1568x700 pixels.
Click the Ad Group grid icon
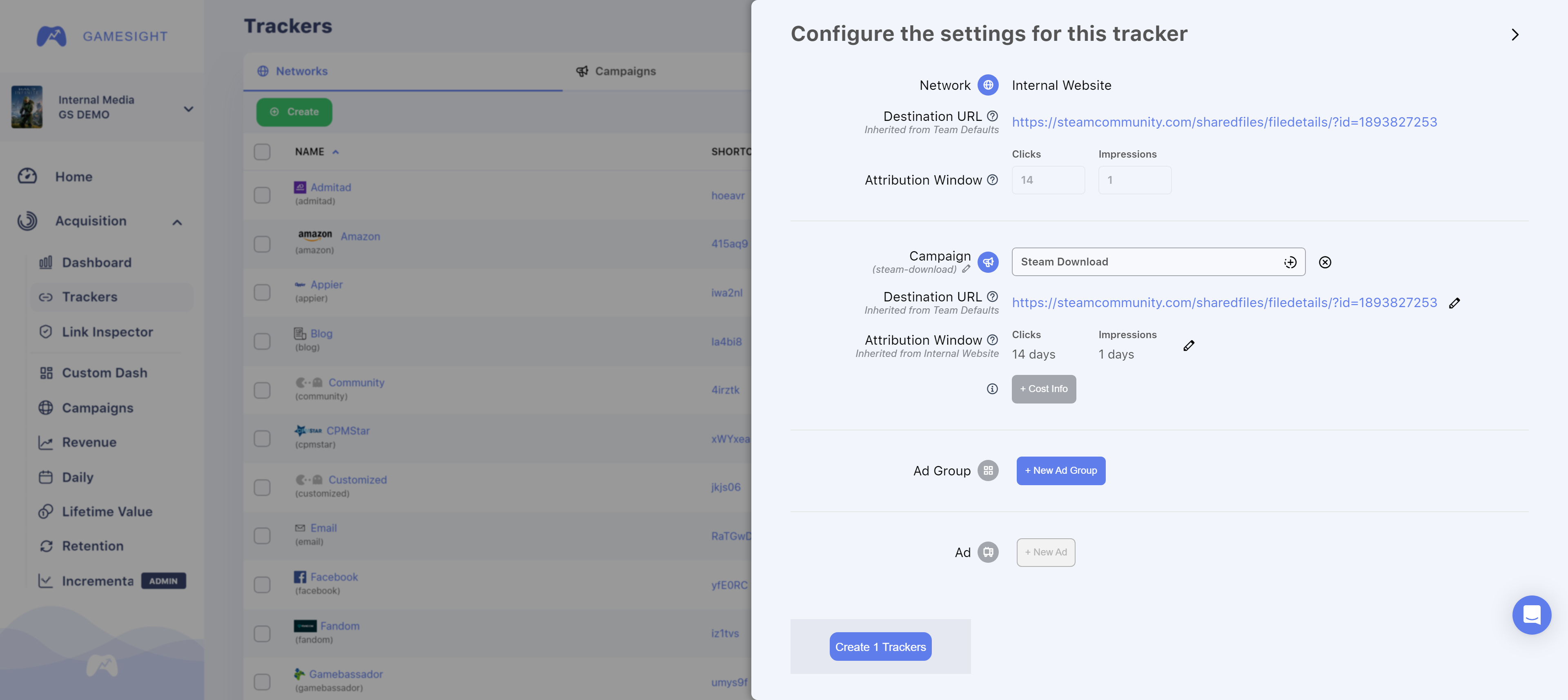coord(987,470)
